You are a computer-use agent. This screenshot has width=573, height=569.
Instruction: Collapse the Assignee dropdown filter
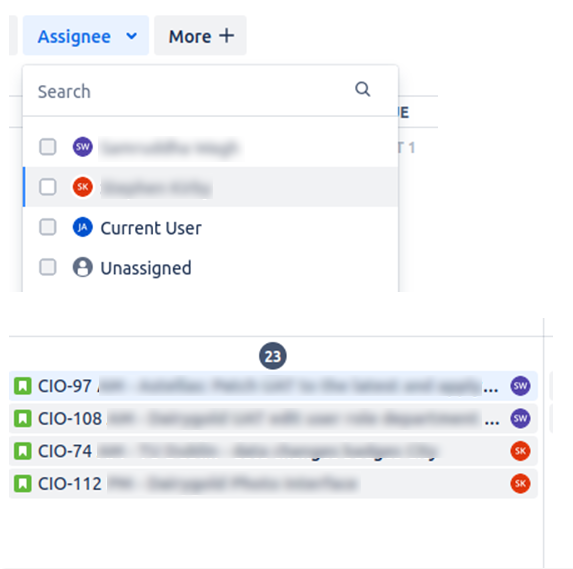coord(86,36)
